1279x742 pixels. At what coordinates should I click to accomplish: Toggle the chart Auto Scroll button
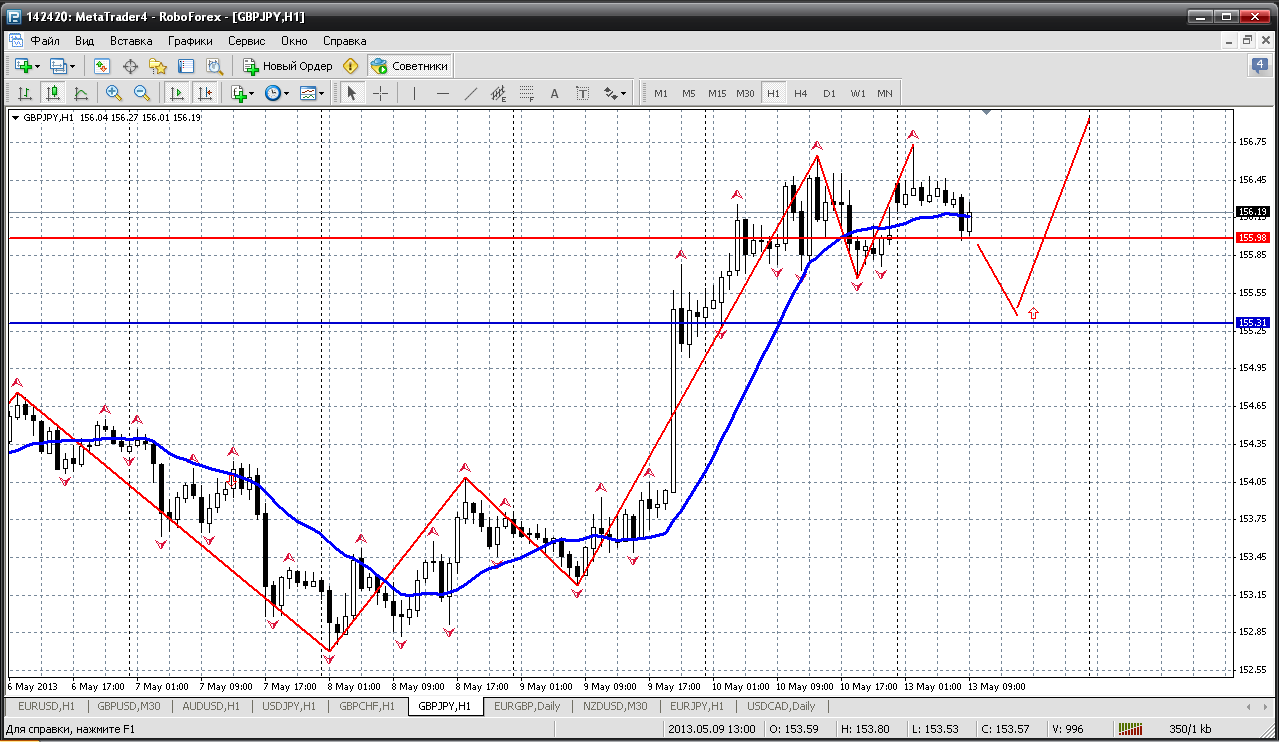(177, 93)
